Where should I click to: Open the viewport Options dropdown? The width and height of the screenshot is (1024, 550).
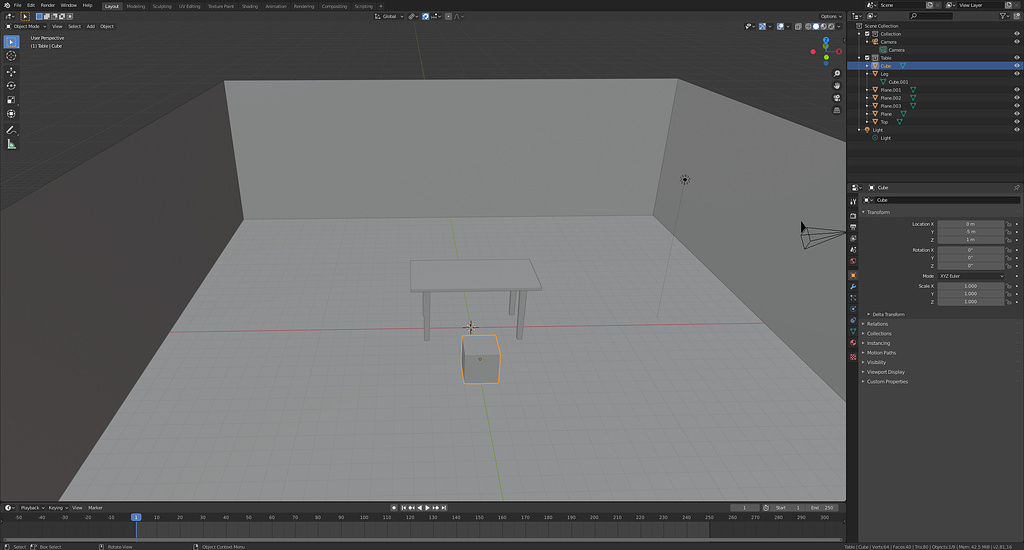[830, 16]
